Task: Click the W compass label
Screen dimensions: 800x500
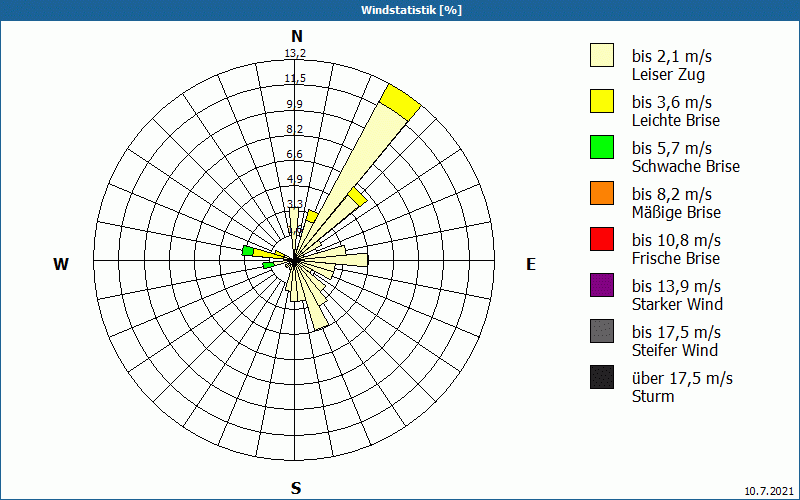Action: coord(61,264)
